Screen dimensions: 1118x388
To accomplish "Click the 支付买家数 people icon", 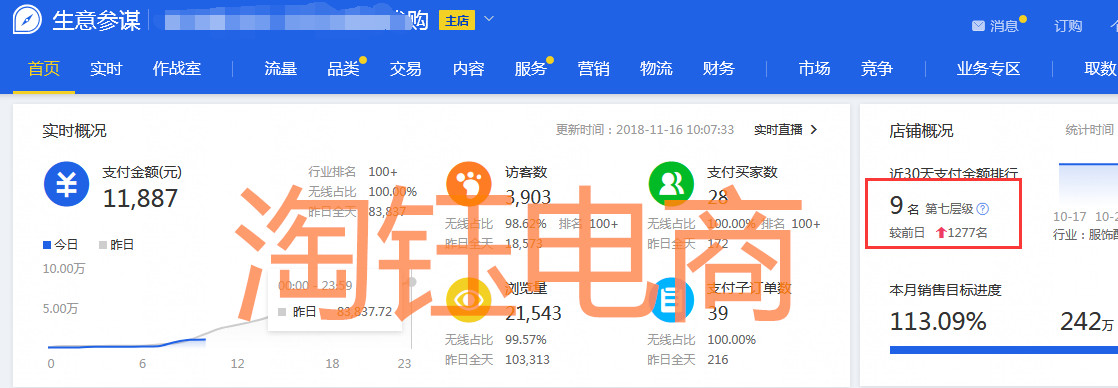I will click(x=671, y=184).
